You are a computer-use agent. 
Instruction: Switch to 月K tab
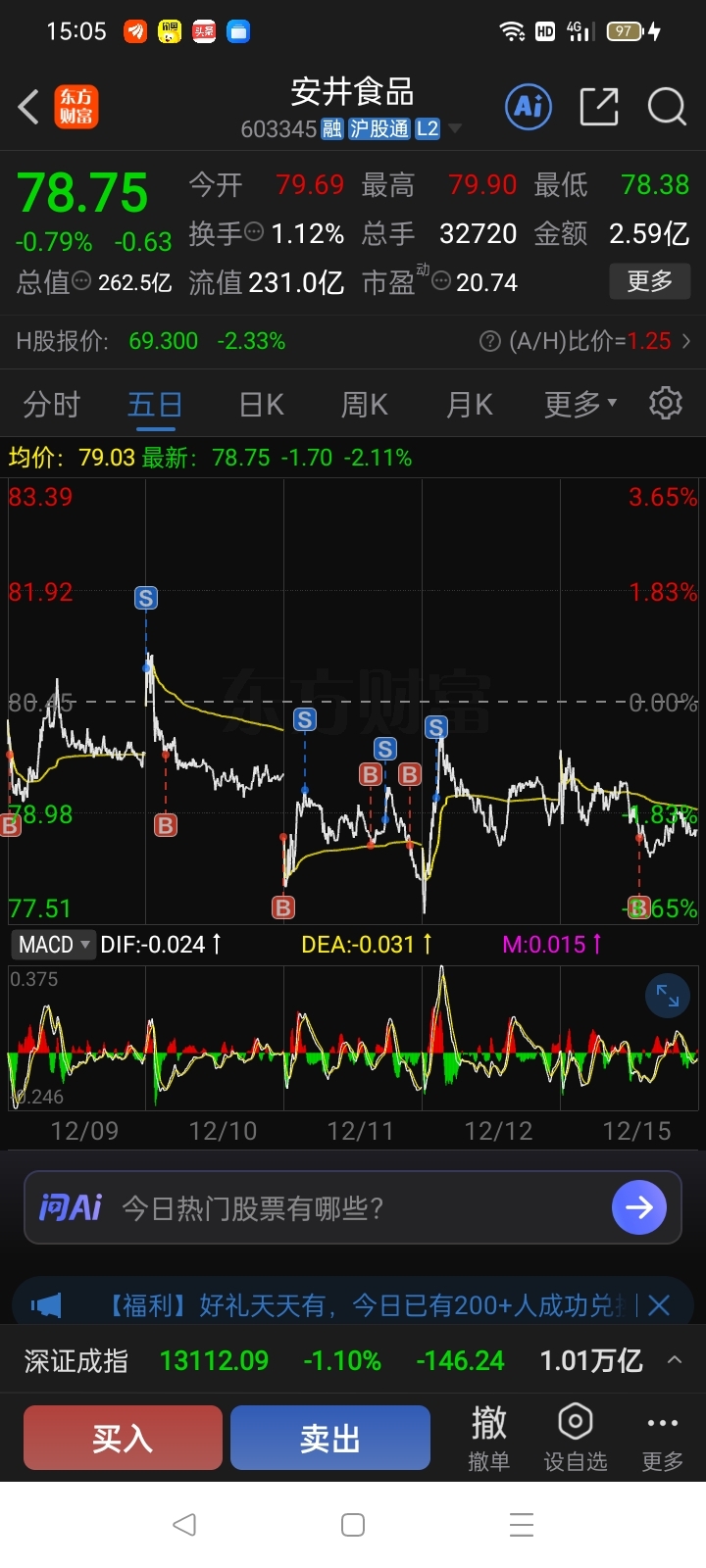tap(469, 404)
